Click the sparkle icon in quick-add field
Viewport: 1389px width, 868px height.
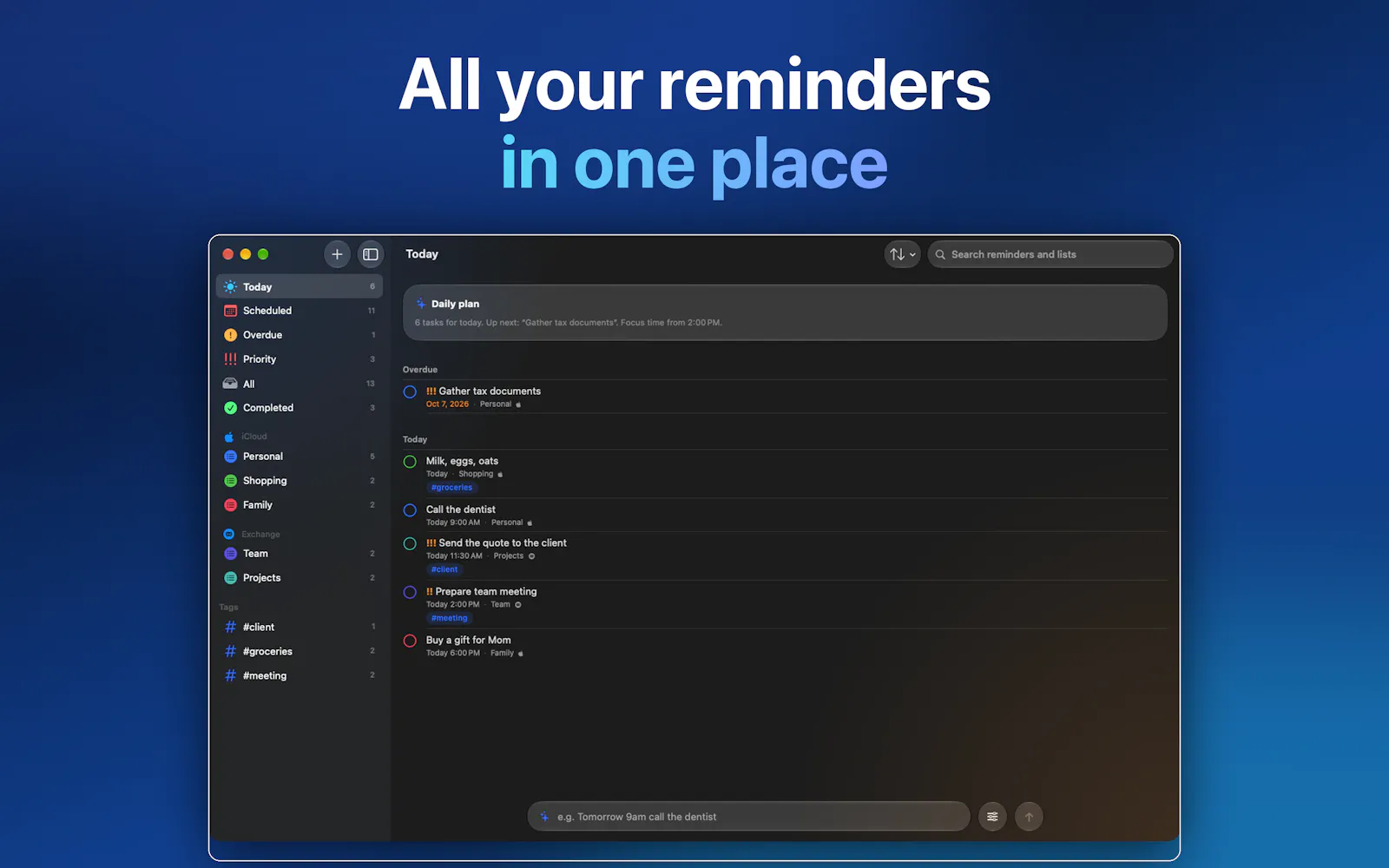(544, 817)
